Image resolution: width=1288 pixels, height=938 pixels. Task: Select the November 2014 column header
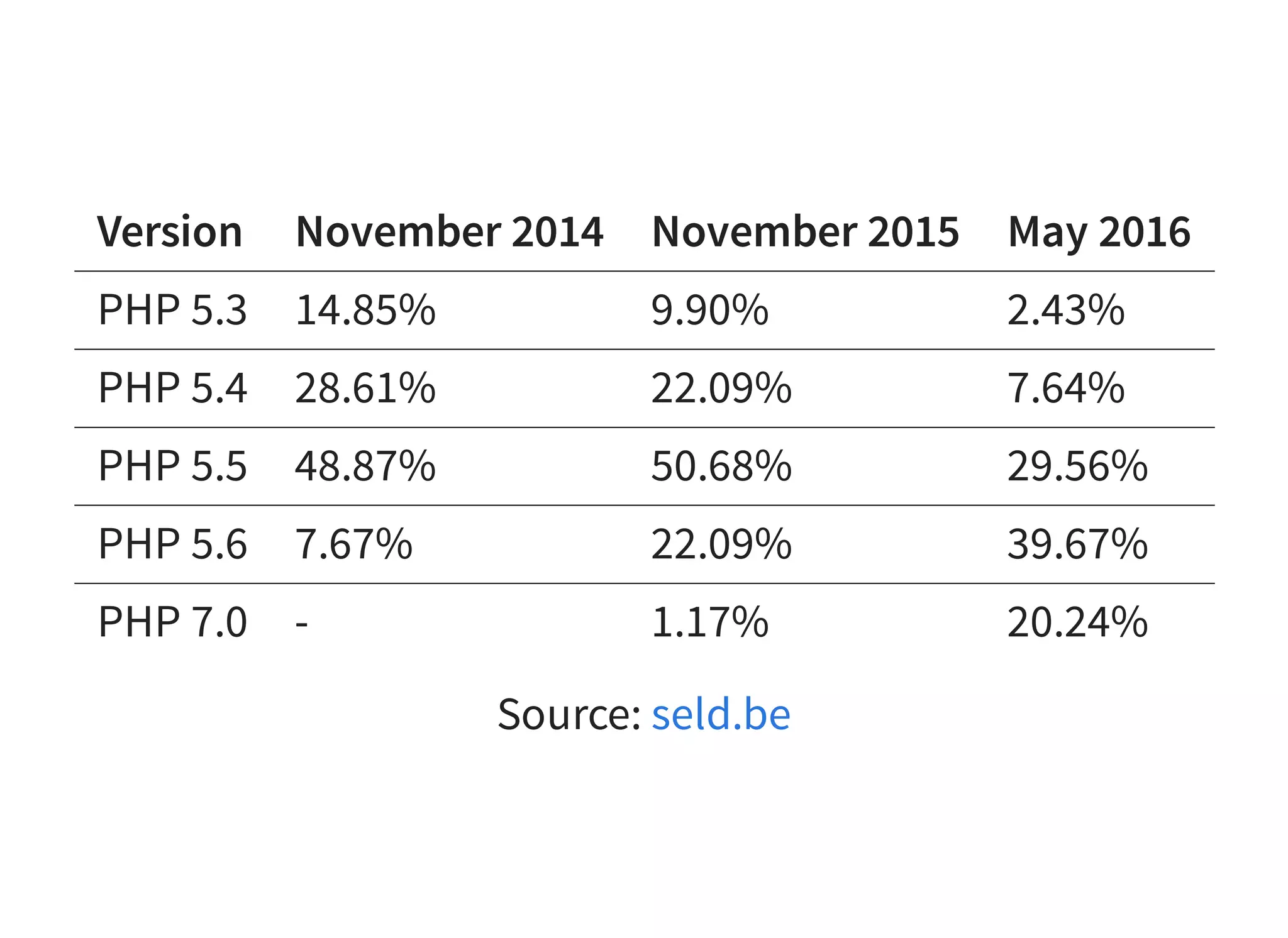[x=449, y=231]
